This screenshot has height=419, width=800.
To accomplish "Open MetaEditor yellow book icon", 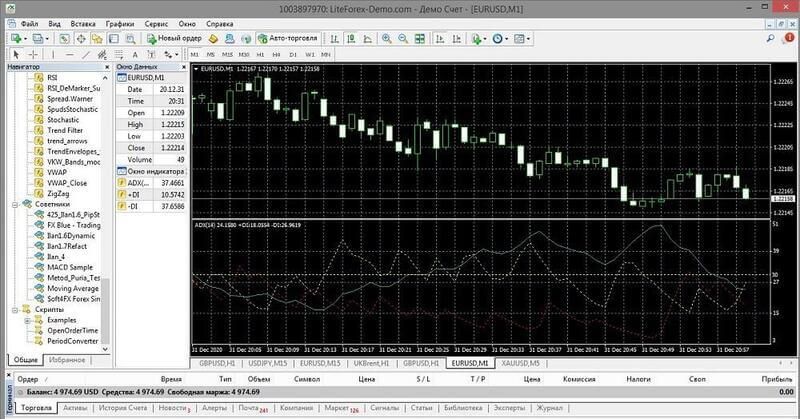I will pos(213,38).
